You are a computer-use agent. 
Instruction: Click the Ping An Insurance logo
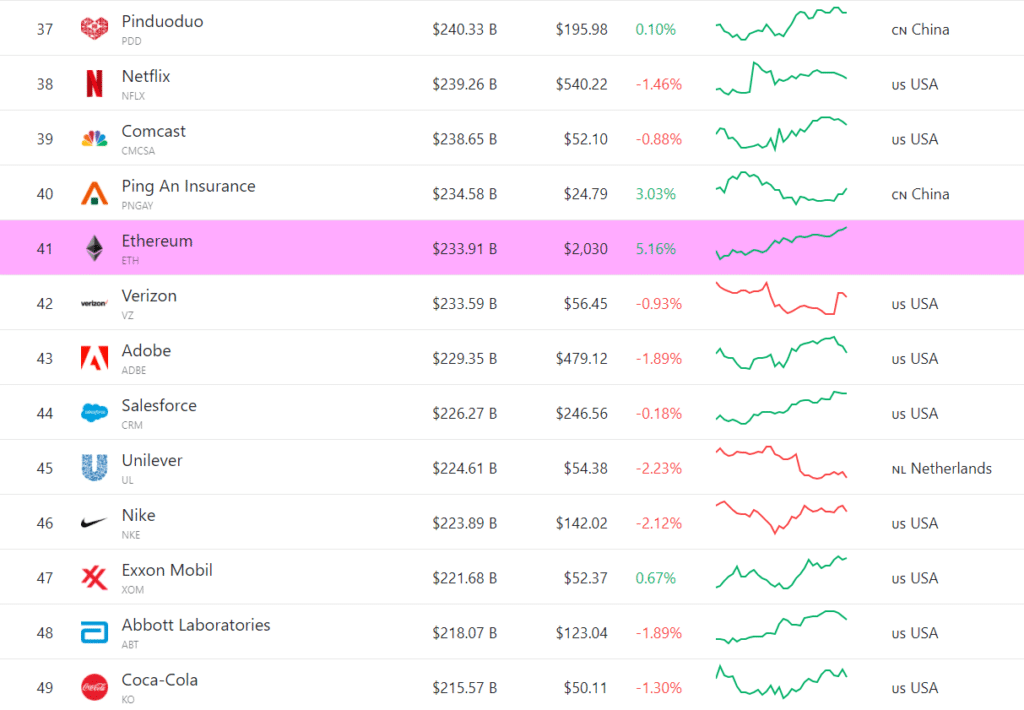tap(94, 193)
